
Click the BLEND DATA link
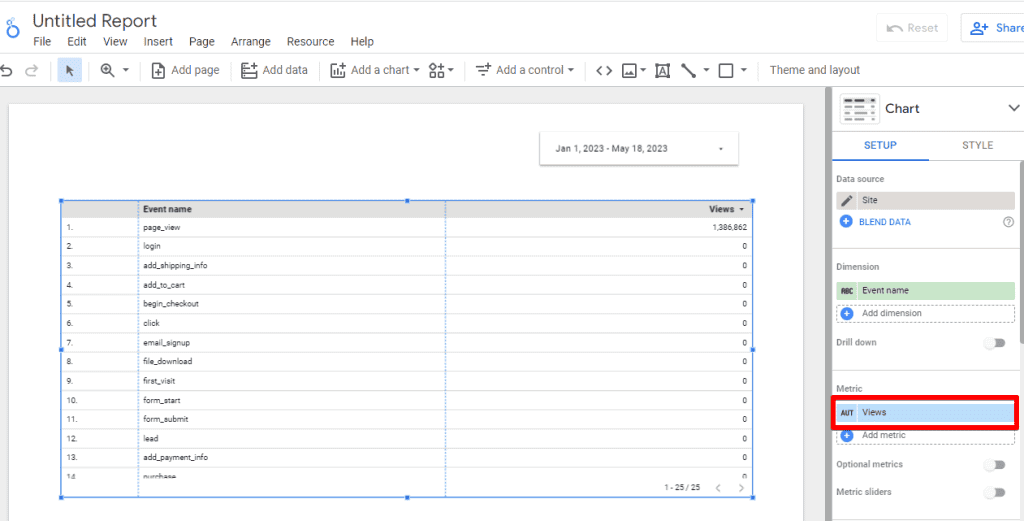coord(884,222)
